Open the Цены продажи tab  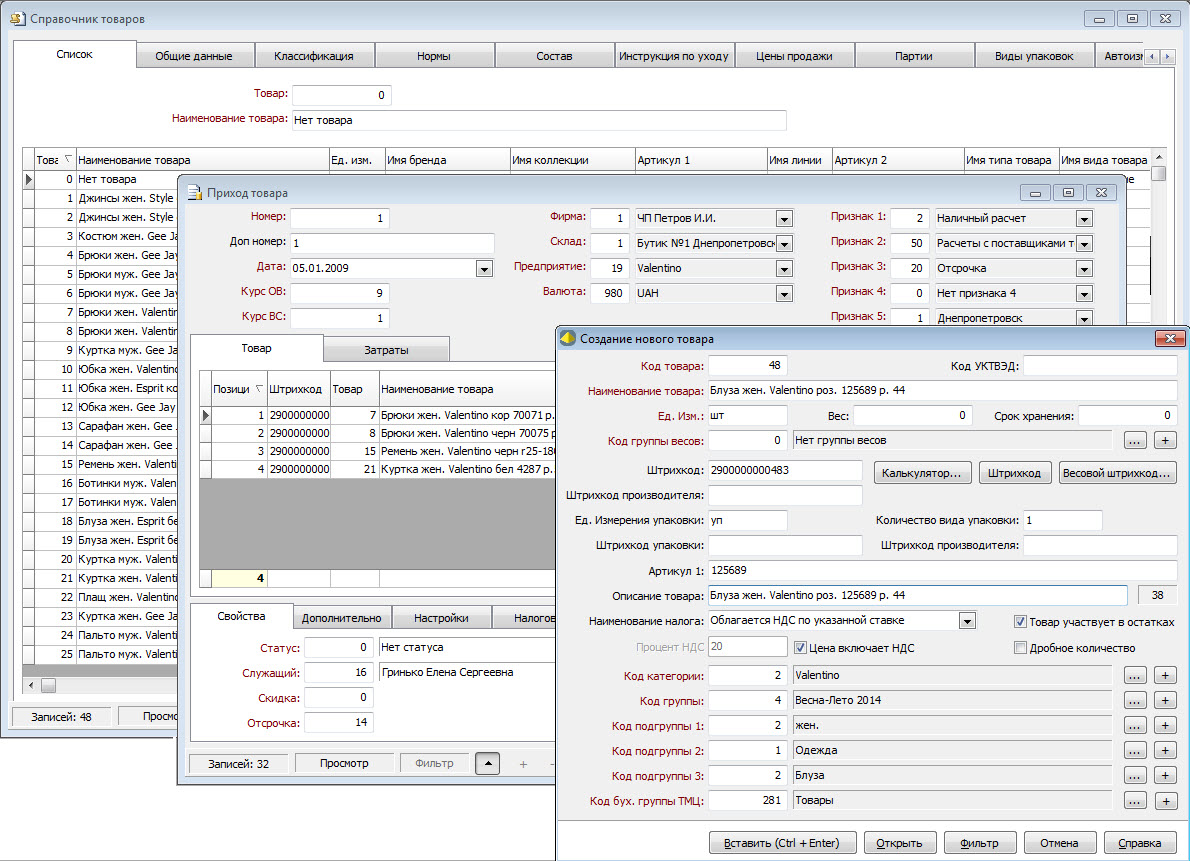tap(794, 56)
